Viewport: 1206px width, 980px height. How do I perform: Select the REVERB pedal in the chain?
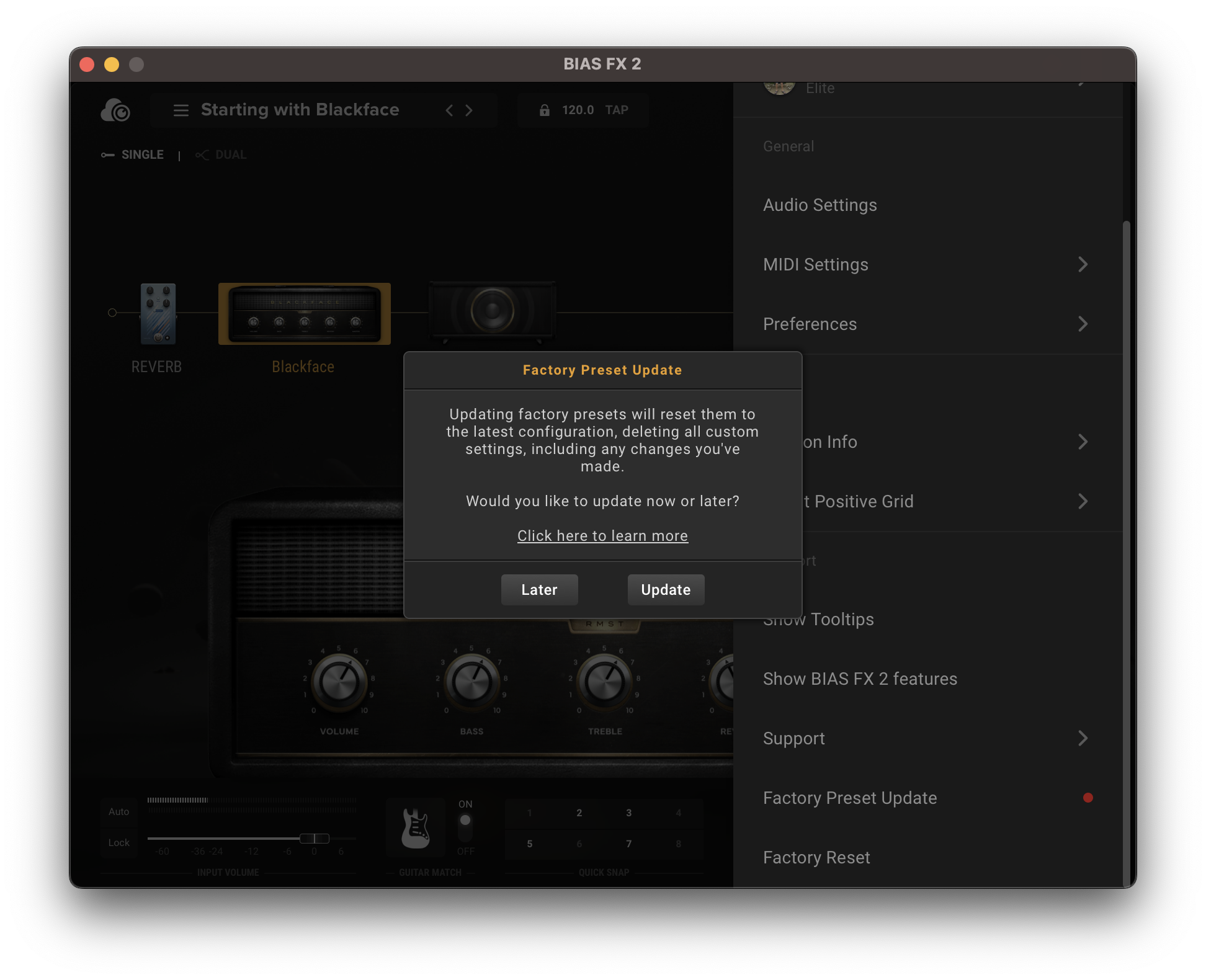click(158, 313)
